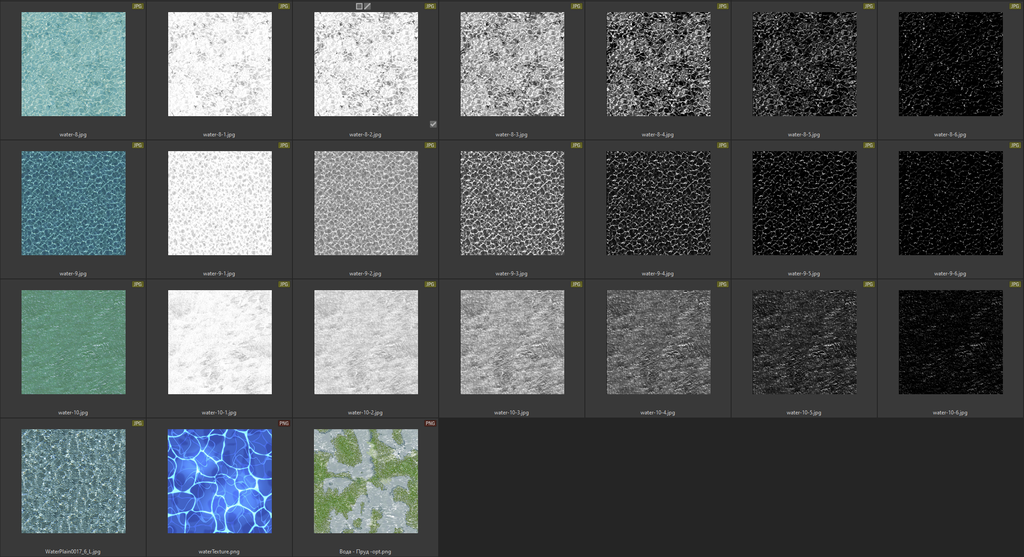Select the green water-10.jpg thumbnail
The image size is (1024, 557).
click(x=73, y=342)
